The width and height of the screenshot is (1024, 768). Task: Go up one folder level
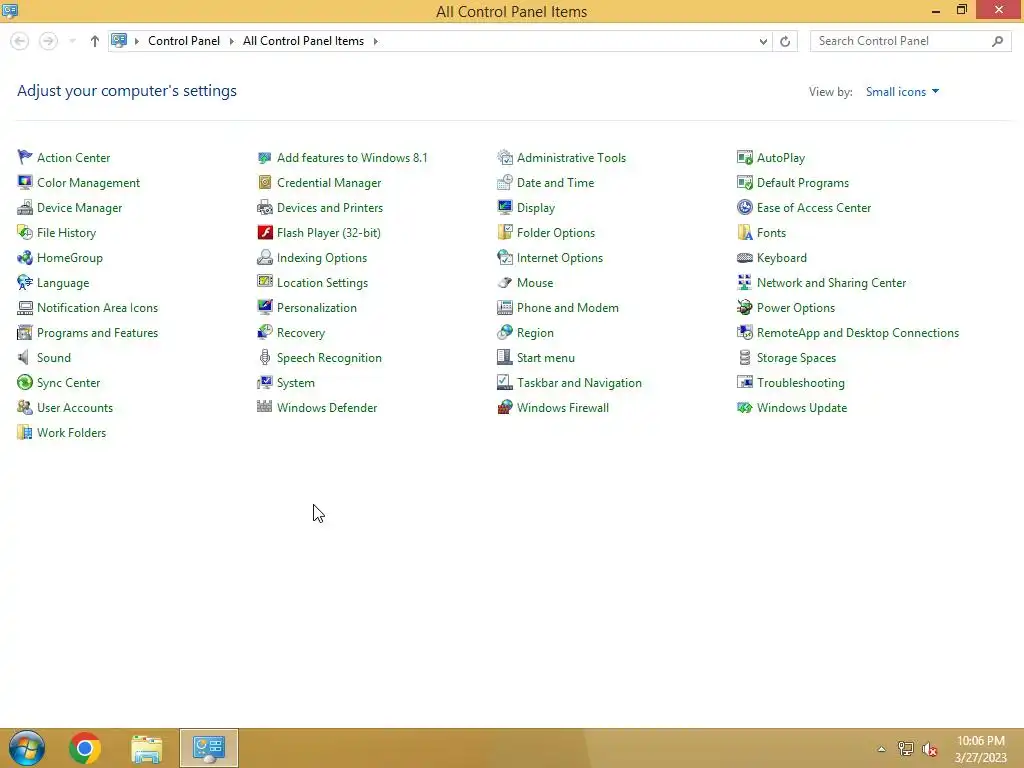[x=95, y=41]
